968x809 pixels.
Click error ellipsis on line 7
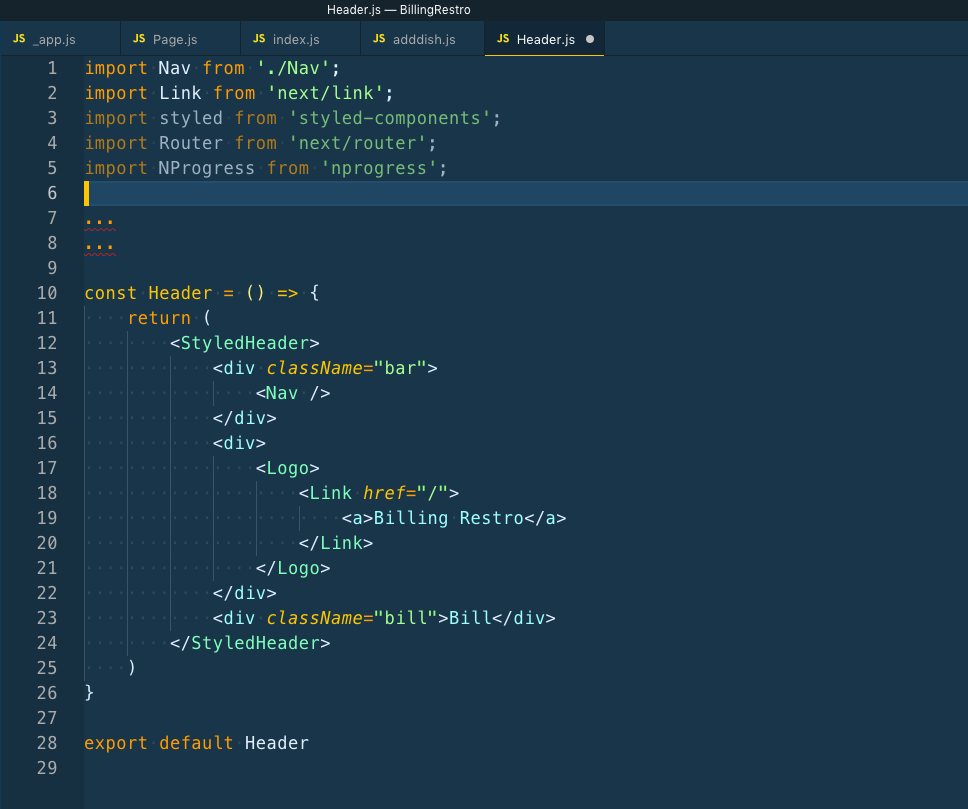tap(99, 220)
